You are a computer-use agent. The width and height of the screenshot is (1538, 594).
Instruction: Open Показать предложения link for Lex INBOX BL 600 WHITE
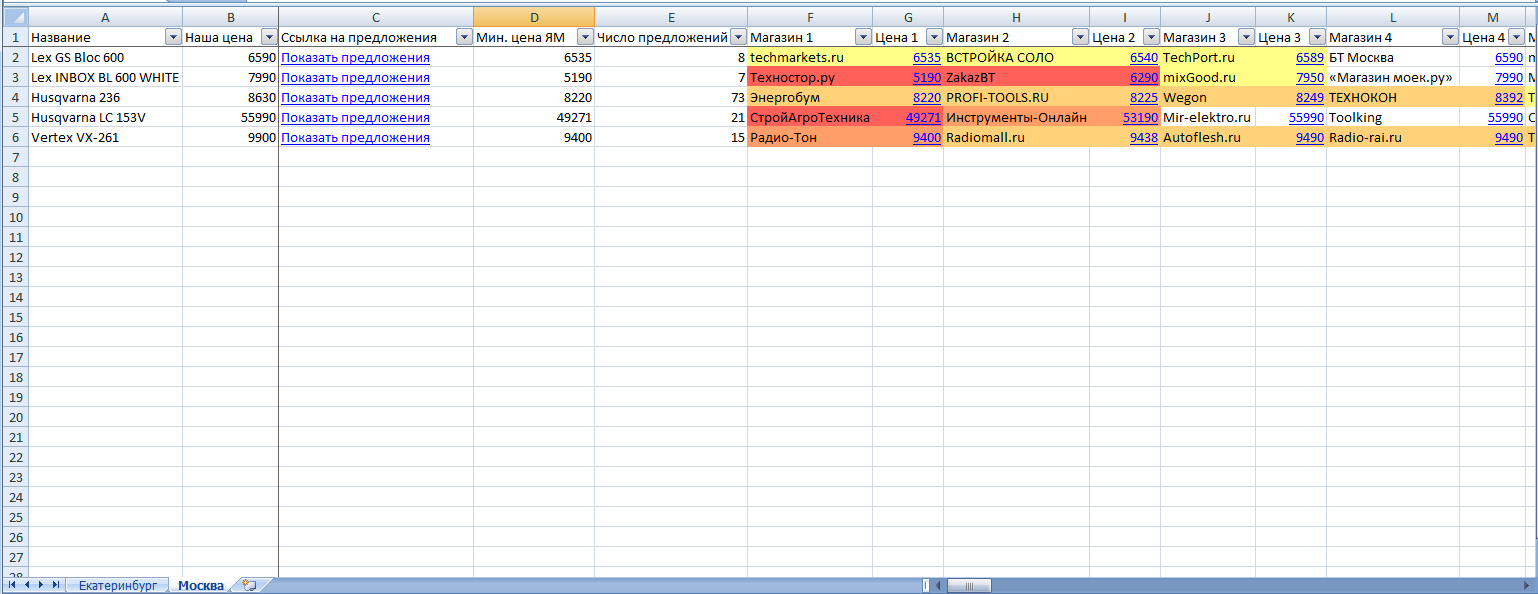point(355,77)
